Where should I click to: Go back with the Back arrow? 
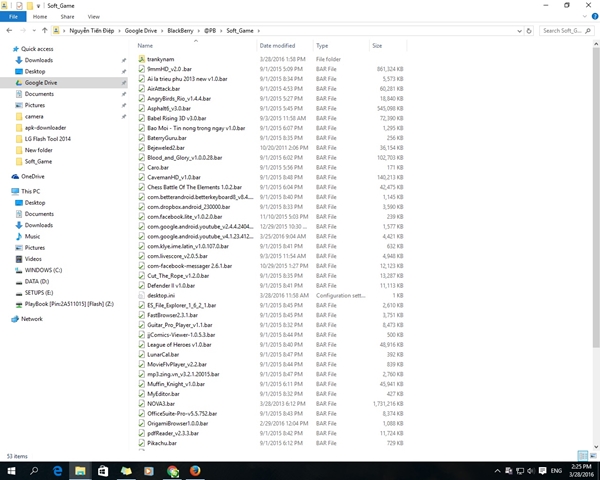[9, 31]
